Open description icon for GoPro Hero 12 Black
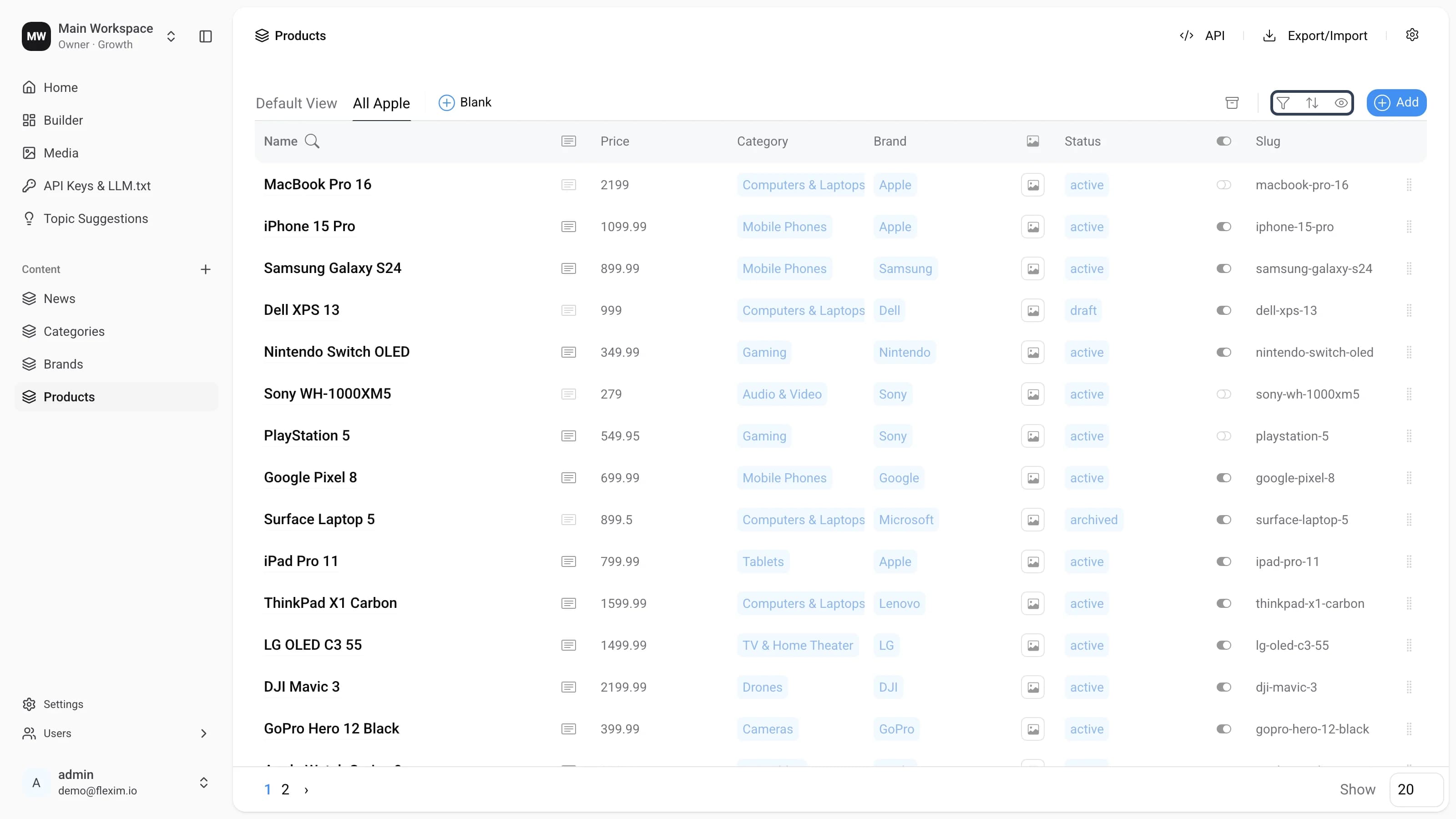Image resolution: width=1456 pixels, height=819 pixels. 569,728
